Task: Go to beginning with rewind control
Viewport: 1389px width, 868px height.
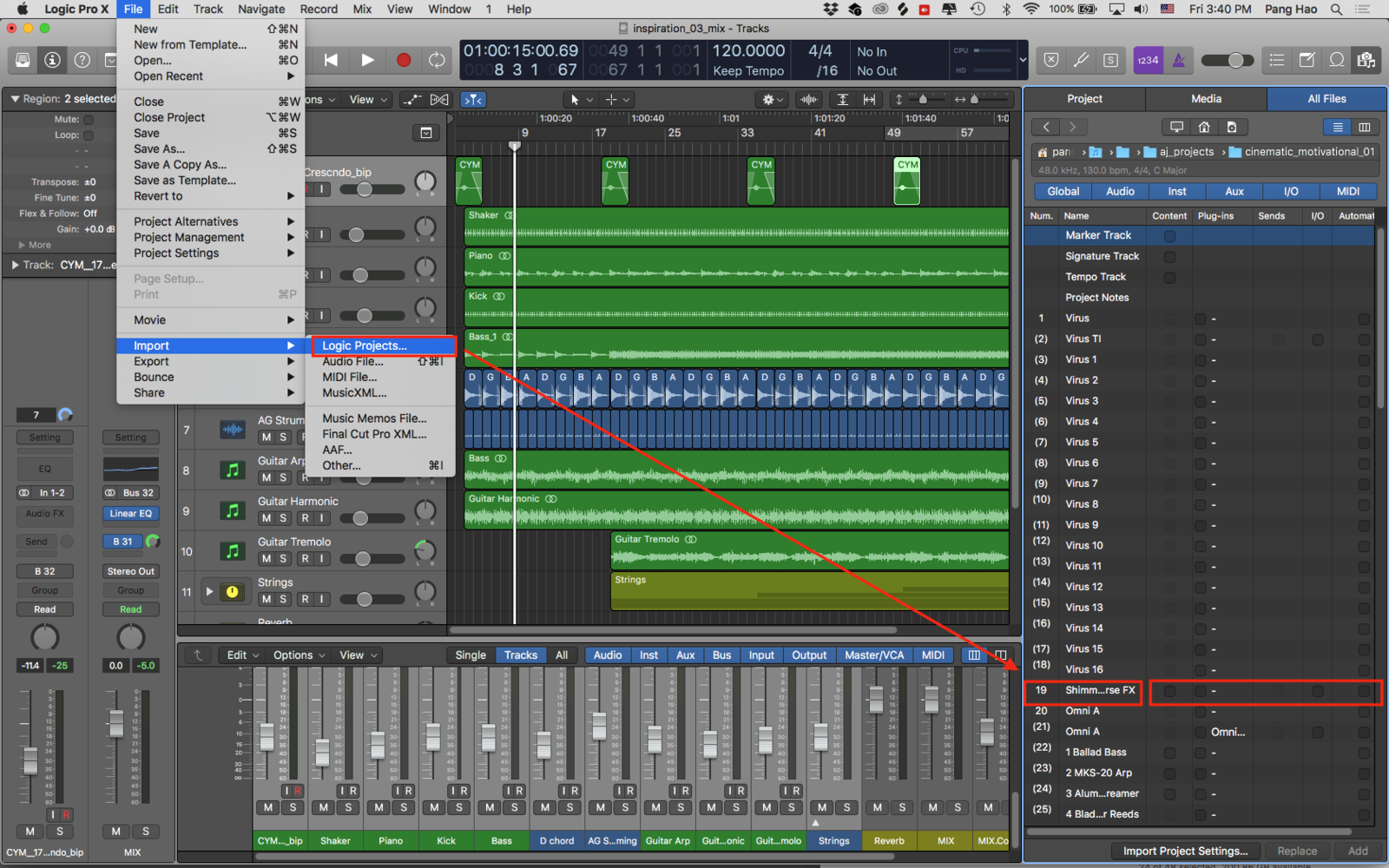Action: click(x=331, y=60)
